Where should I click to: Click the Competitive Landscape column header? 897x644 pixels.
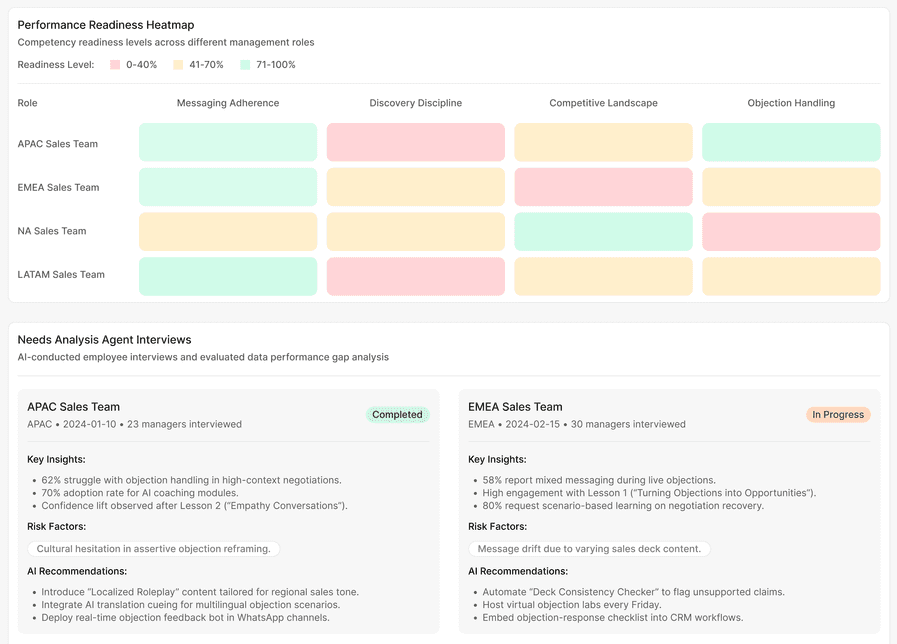pos(603,103)
